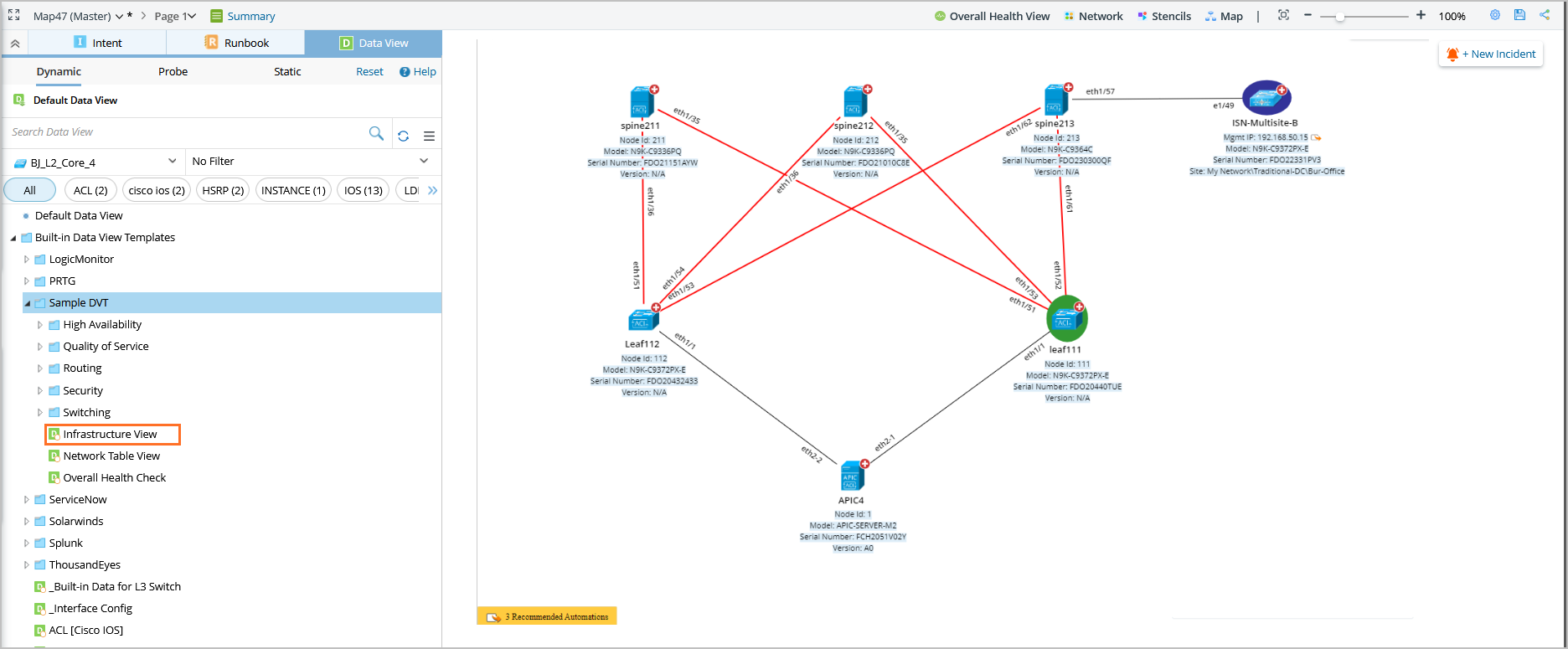Click the zoom slider handle
This screenshot has height=649, width=1568.
[x=1340, y=16]
